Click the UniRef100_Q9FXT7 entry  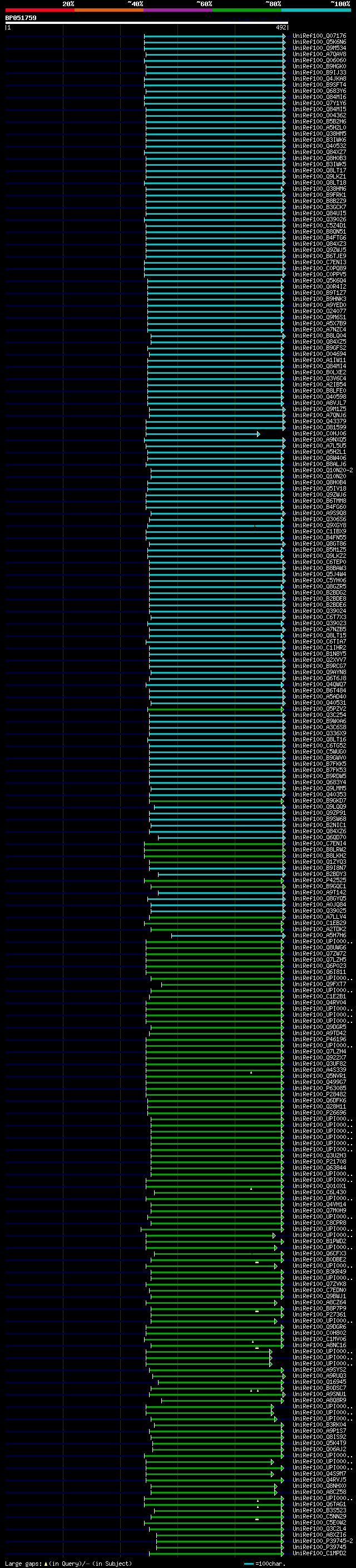(x=319, y=985)
